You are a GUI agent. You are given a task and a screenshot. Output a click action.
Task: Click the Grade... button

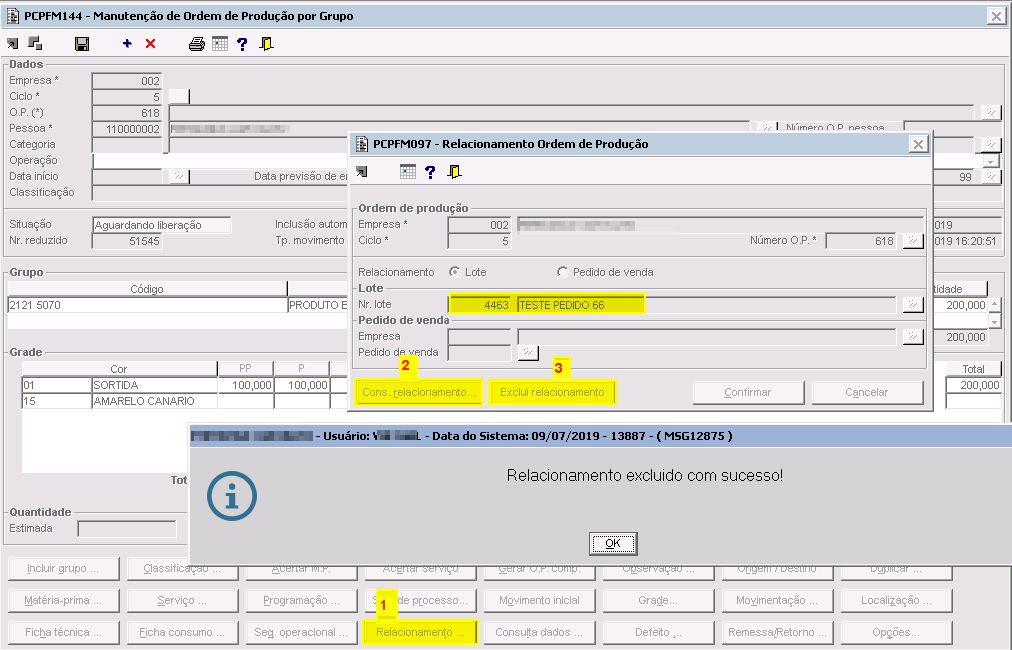point(658,600)
